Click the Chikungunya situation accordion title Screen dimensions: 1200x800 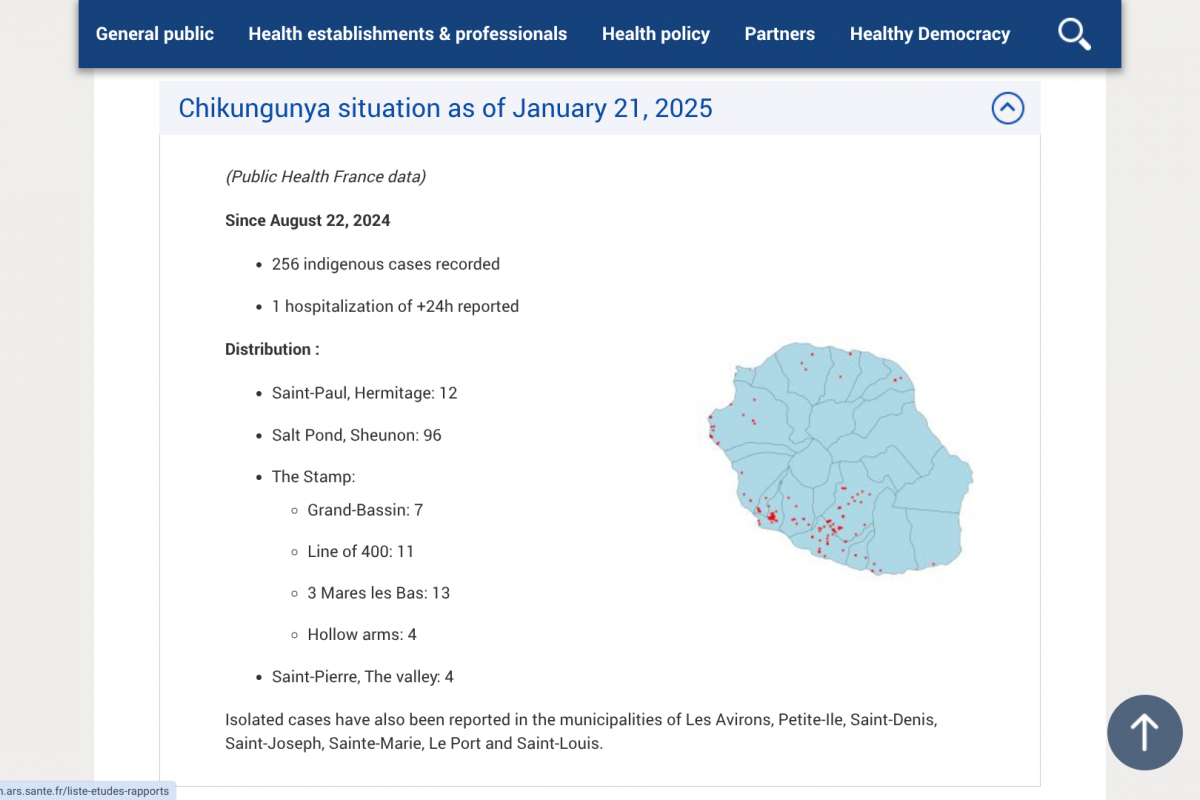tap(445, 108)
